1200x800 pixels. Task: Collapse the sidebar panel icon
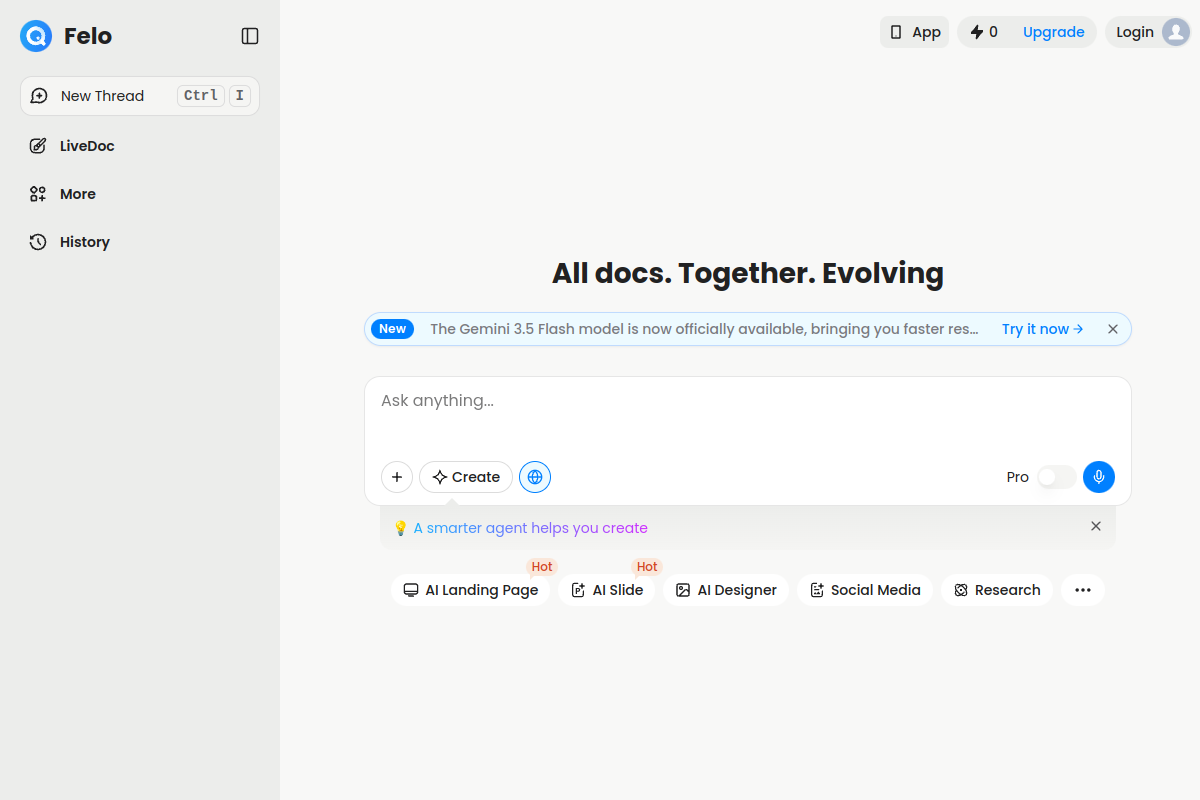click(250, 36)
